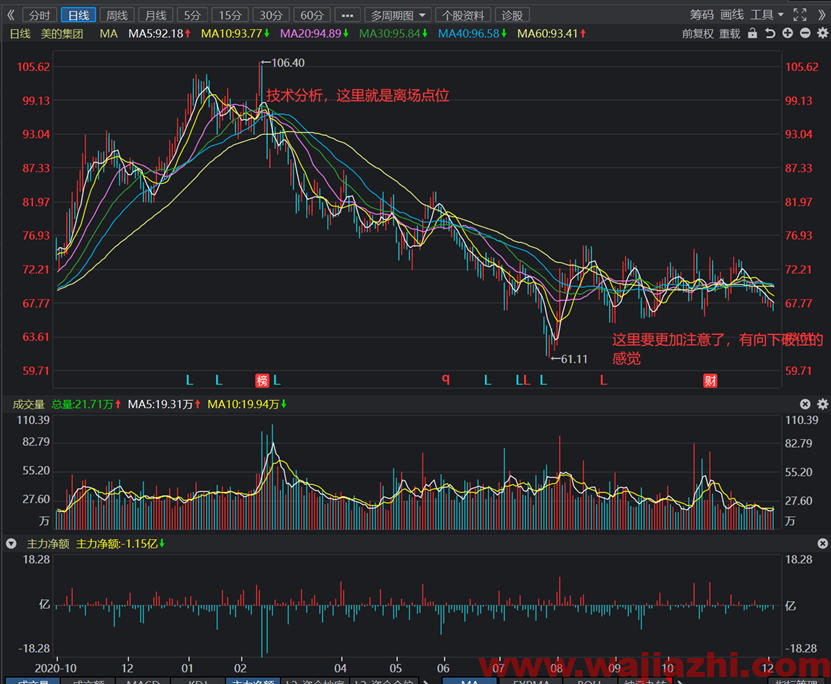Viewport: 831px width, 684px height.
Task: Zoom in chart with plus icon
Action: coord(788,33)
